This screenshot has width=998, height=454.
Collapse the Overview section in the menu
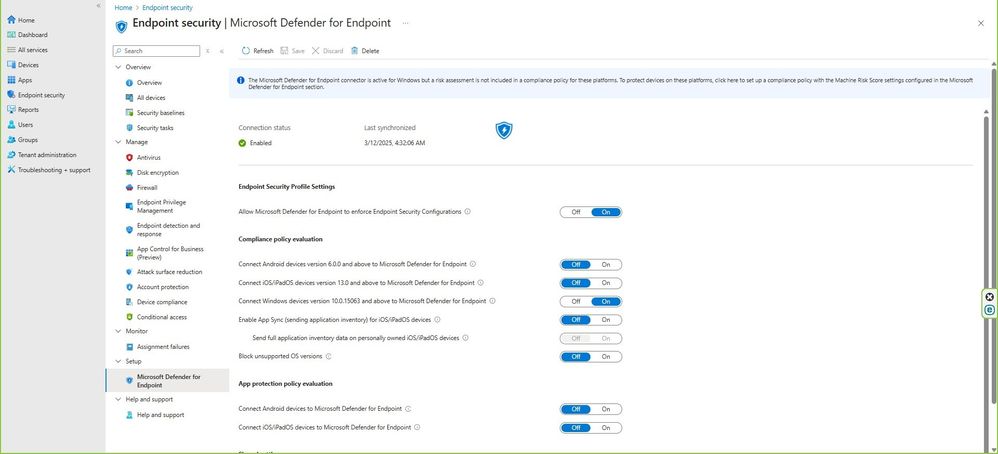pyautogui.click(x=118, y=67)
